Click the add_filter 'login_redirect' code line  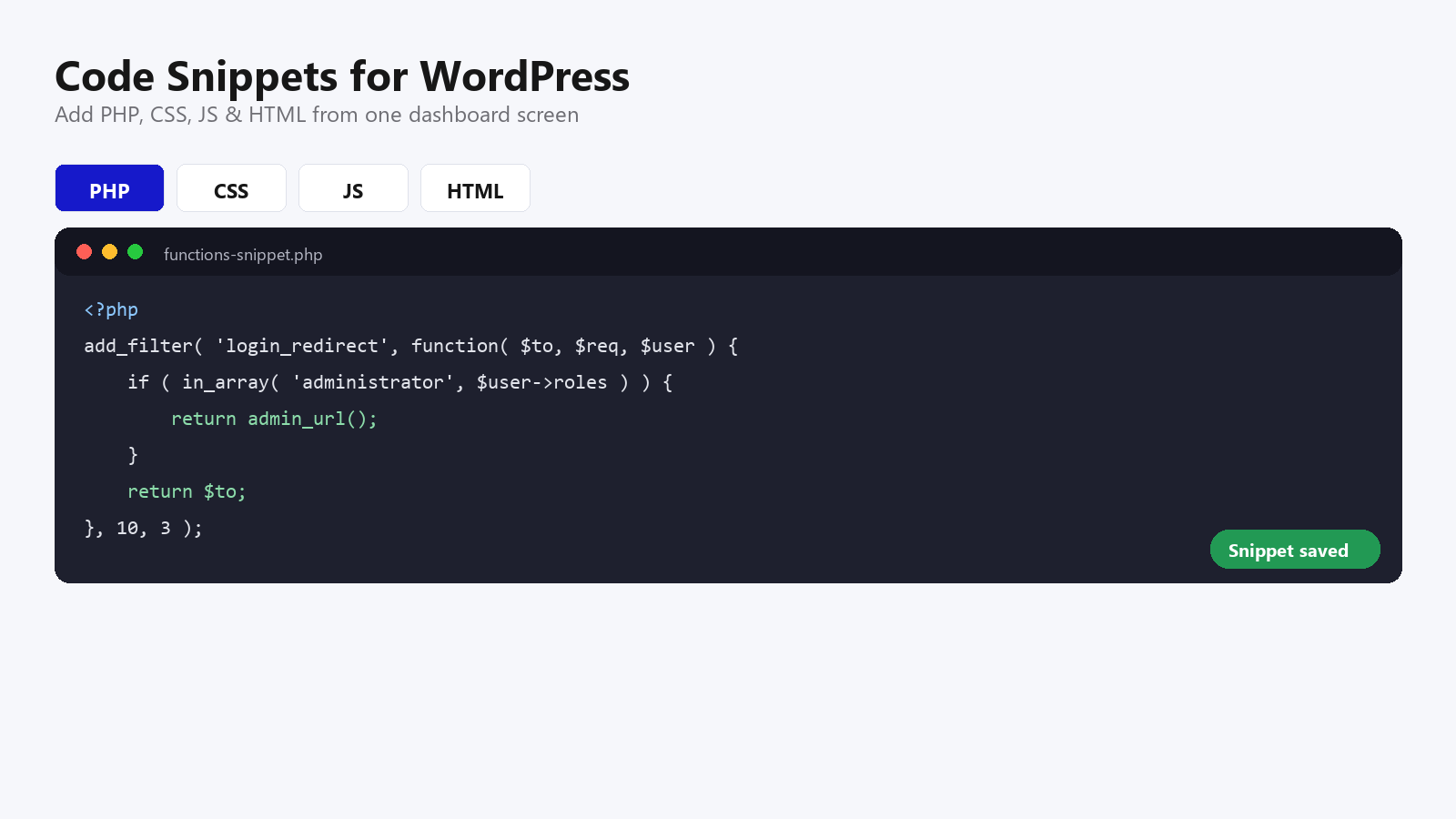(x=411, y=346)
